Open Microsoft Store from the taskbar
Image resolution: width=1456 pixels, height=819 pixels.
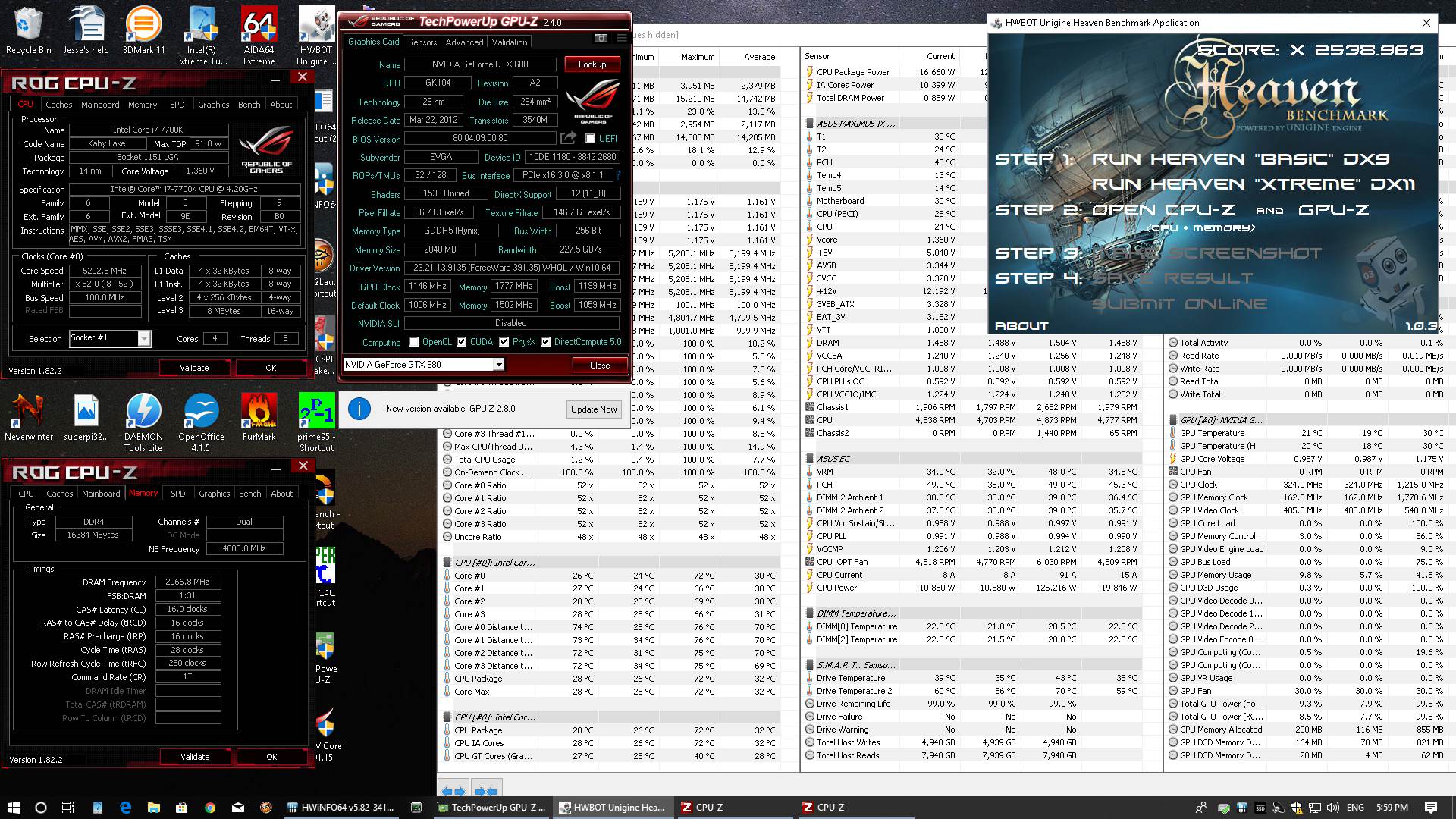click(181, 808)
